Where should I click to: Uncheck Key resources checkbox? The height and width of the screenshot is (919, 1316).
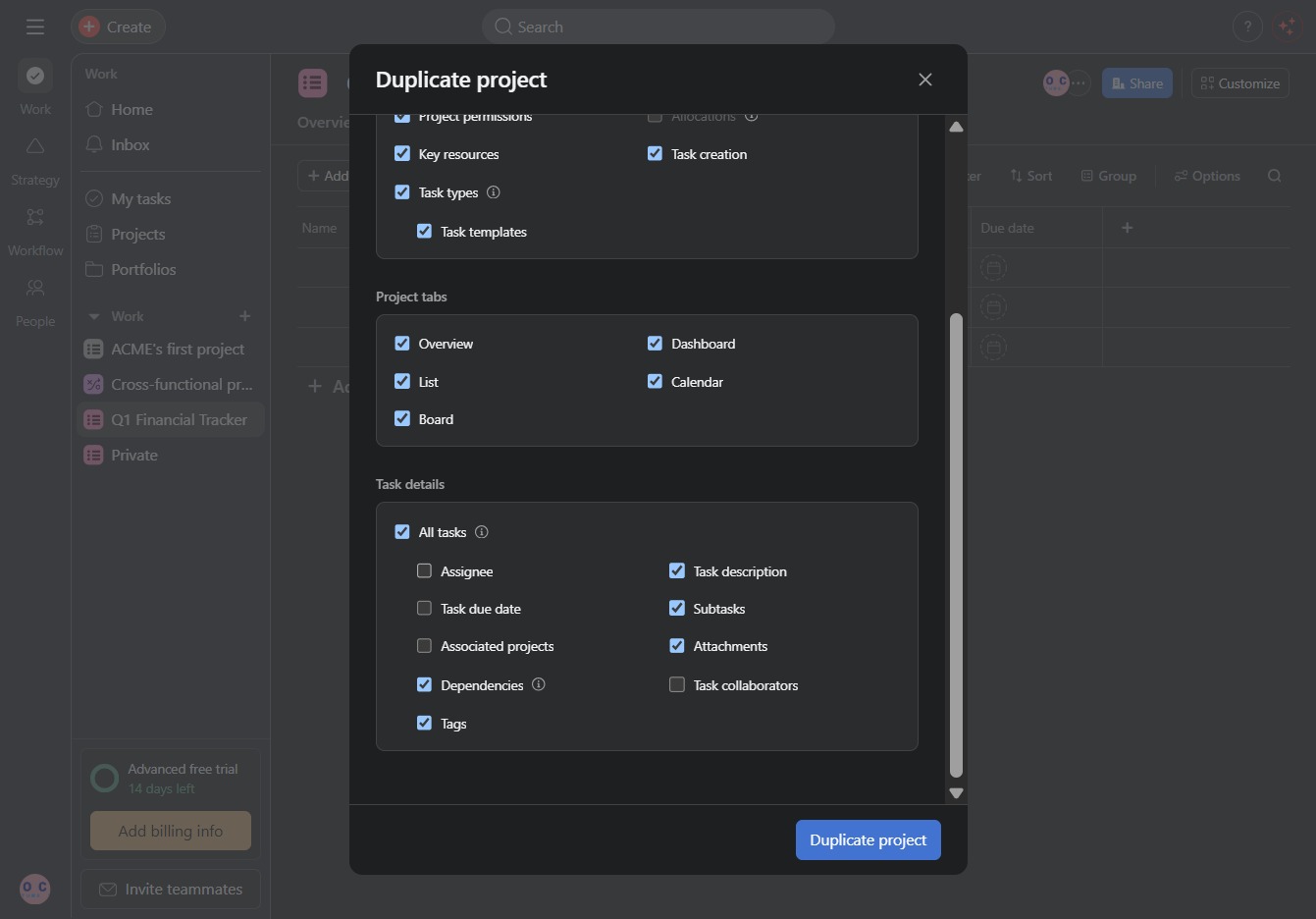pos(402,153)
